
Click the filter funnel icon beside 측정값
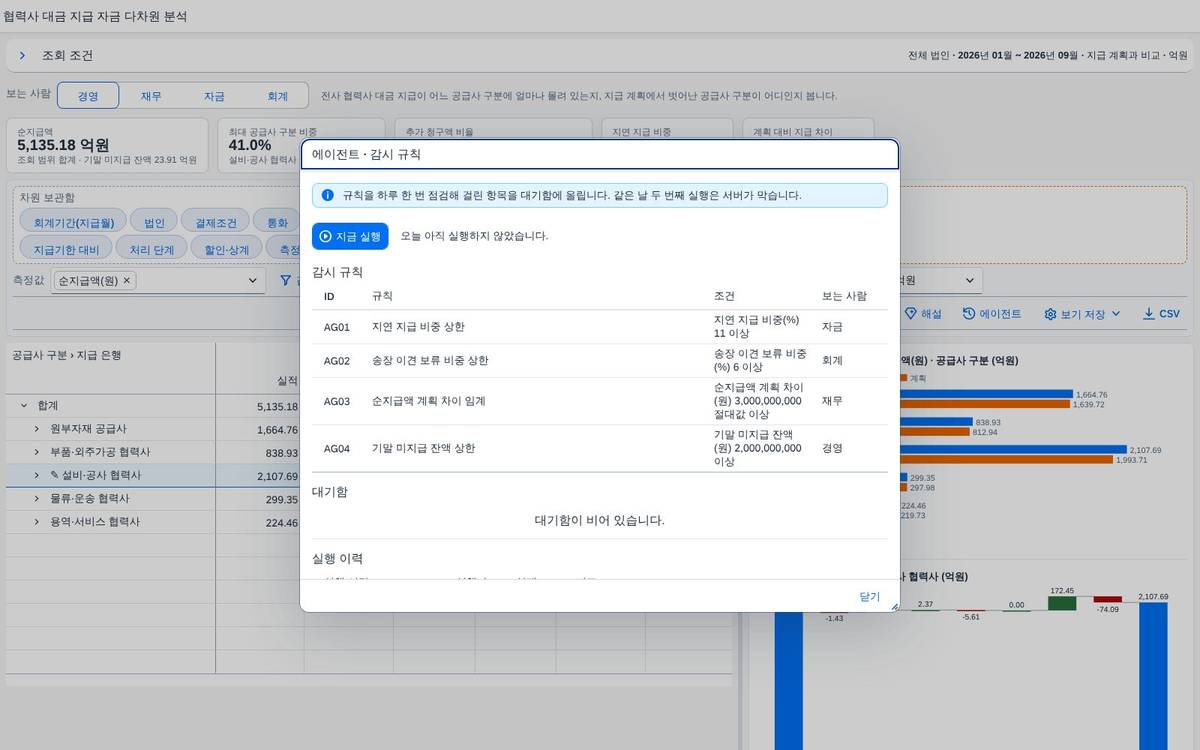(x=286, y=281)
